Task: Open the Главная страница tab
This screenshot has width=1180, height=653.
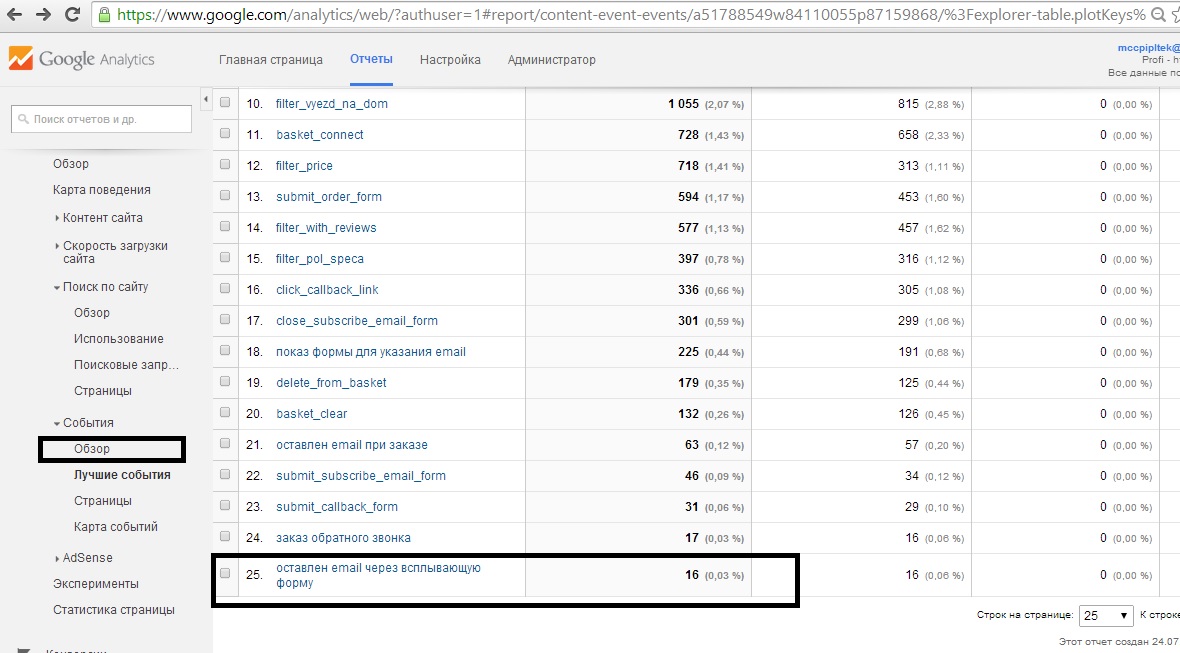Action: (x=271, y=59)
